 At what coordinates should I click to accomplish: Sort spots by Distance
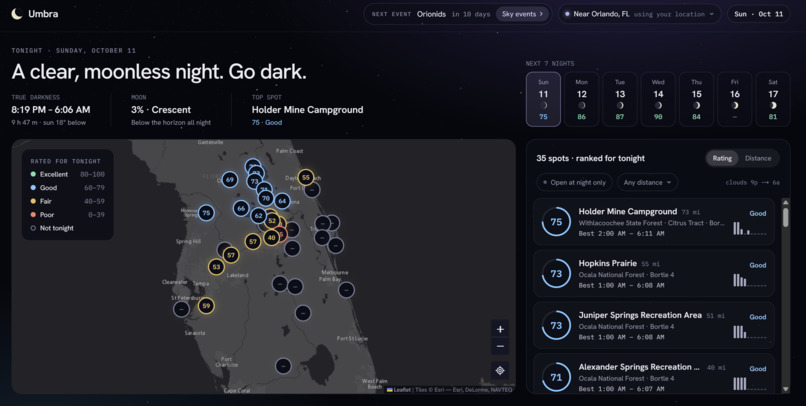coord(758,158)
